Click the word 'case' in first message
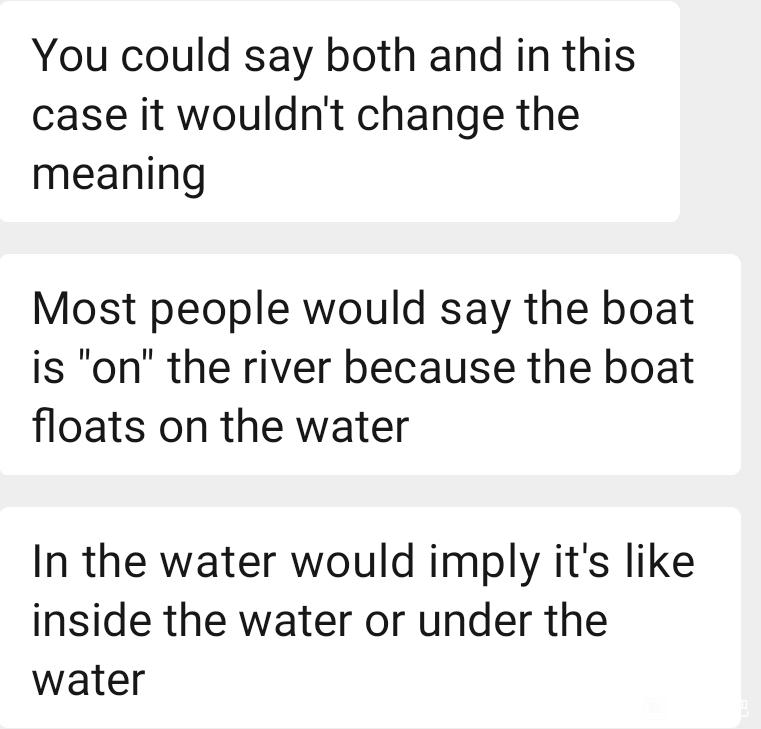 tap(80, 116)
